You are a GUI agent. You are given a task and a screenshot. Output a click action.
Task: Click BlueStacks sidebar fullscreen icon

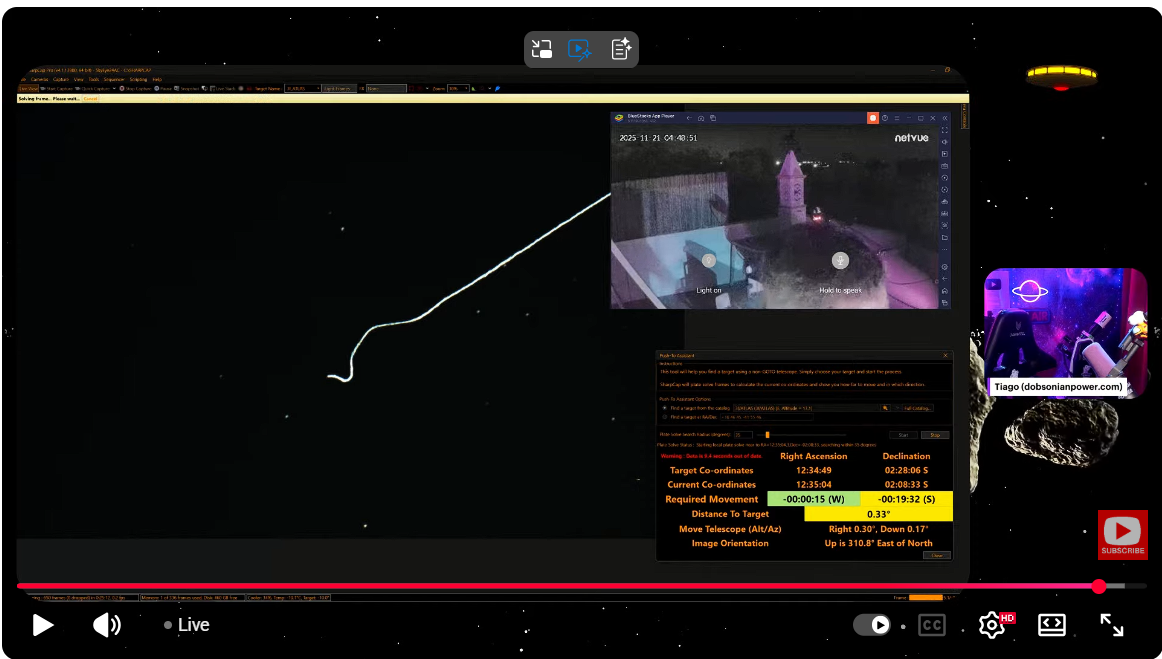tap(944, 130)
